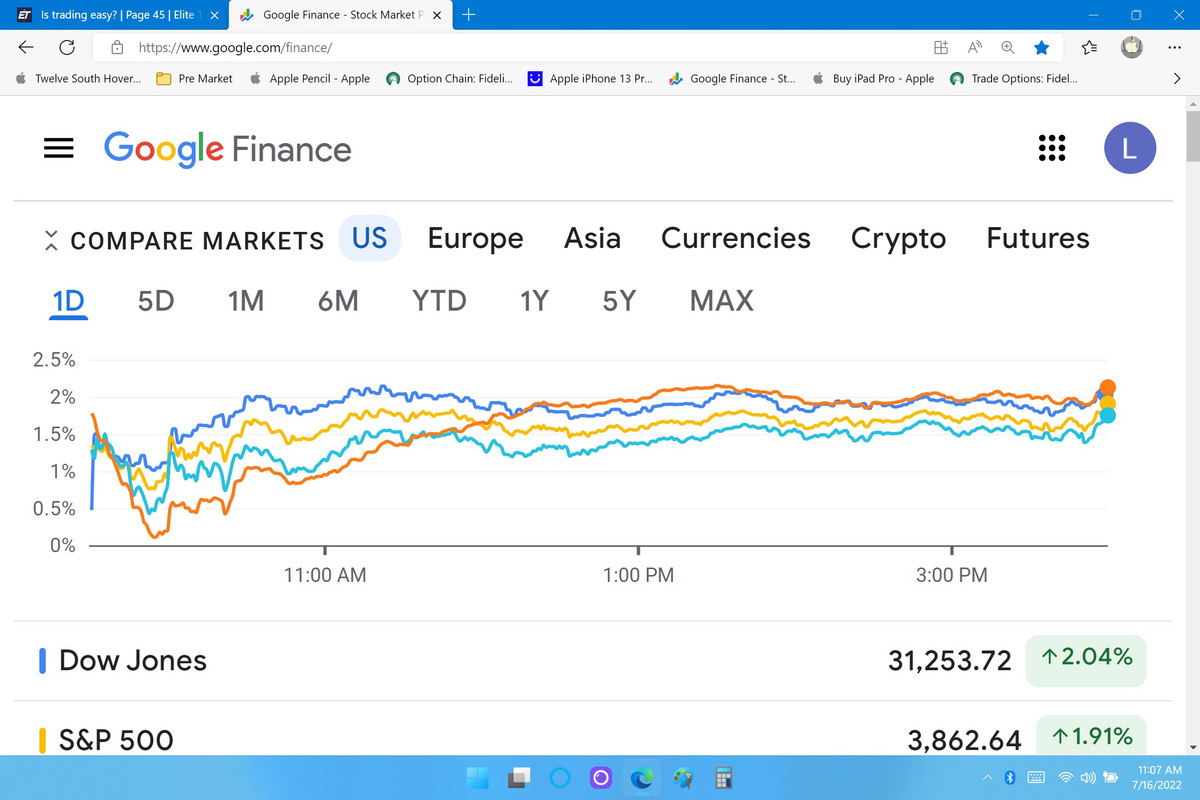This screenshot has width=1200, height=800.
Task: Choose the 1D chart range
Action: (69, 300)
